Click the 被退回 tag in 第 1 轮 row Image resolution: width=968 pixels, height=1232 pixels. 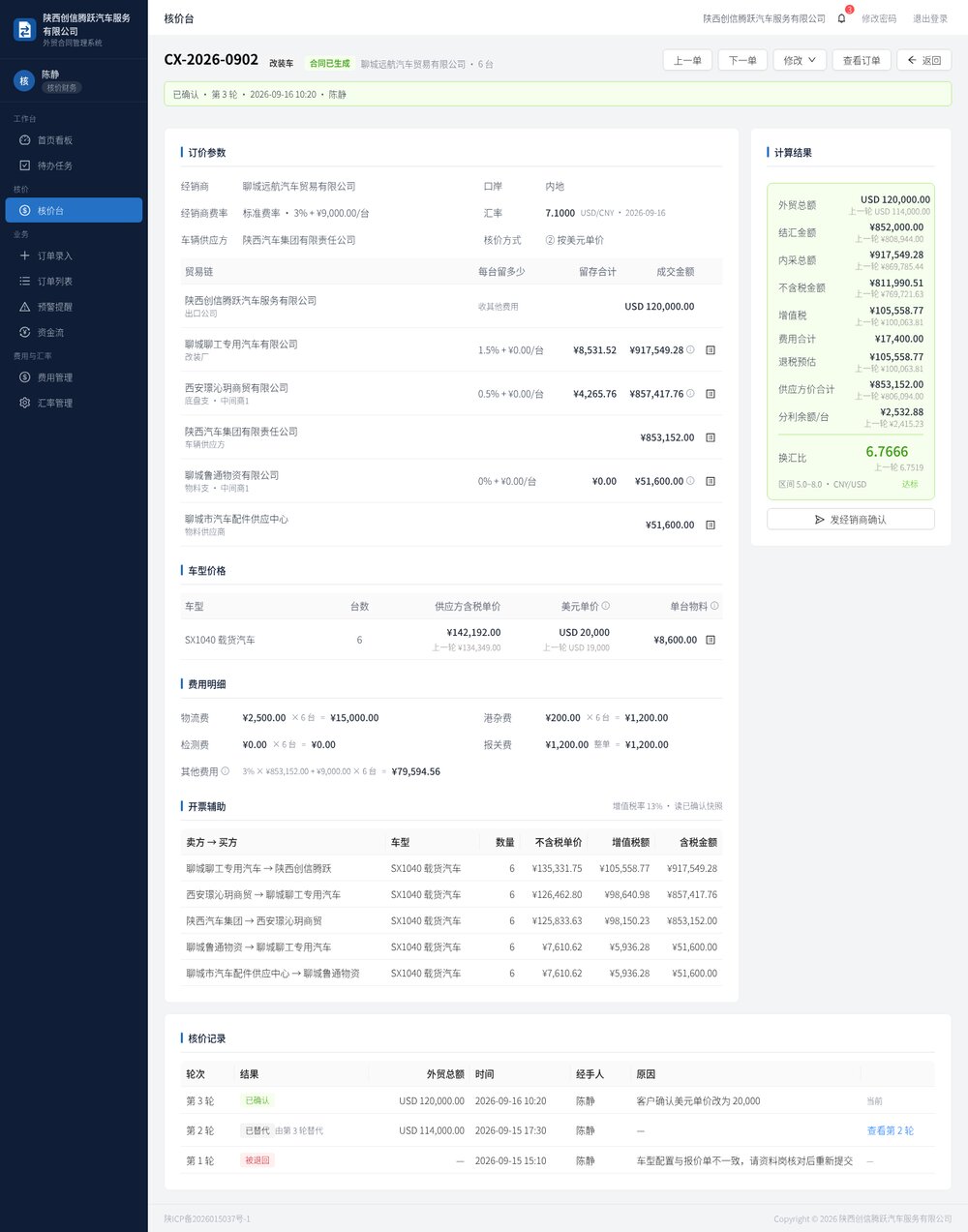coord(257,1160)
